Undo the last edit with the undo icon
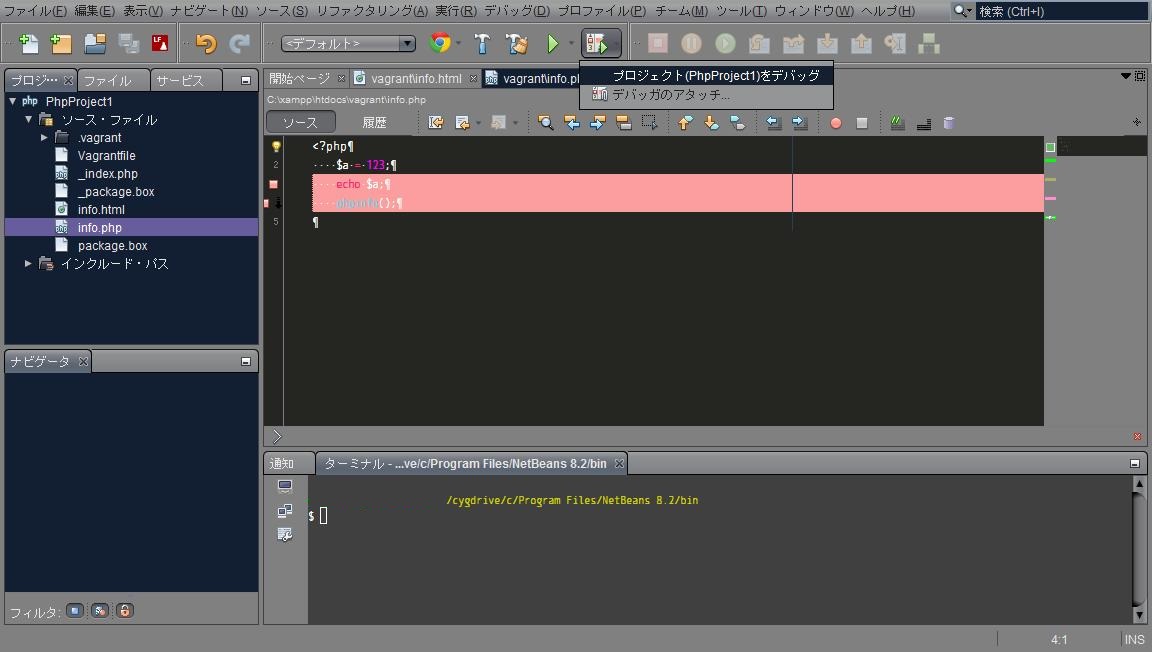 coord(208,43)
